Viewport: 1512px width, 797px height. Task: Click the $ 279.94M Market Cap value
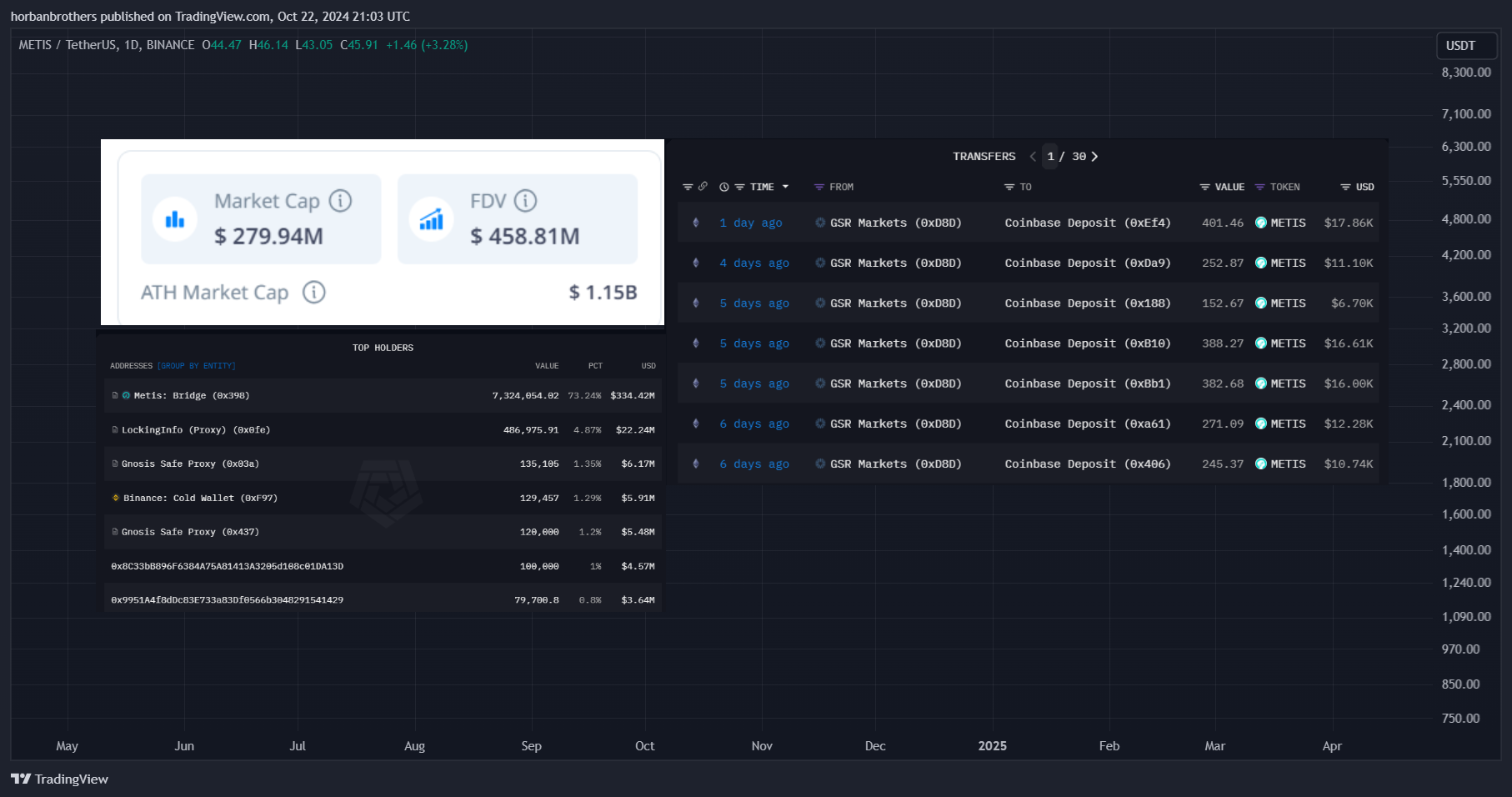268,237
